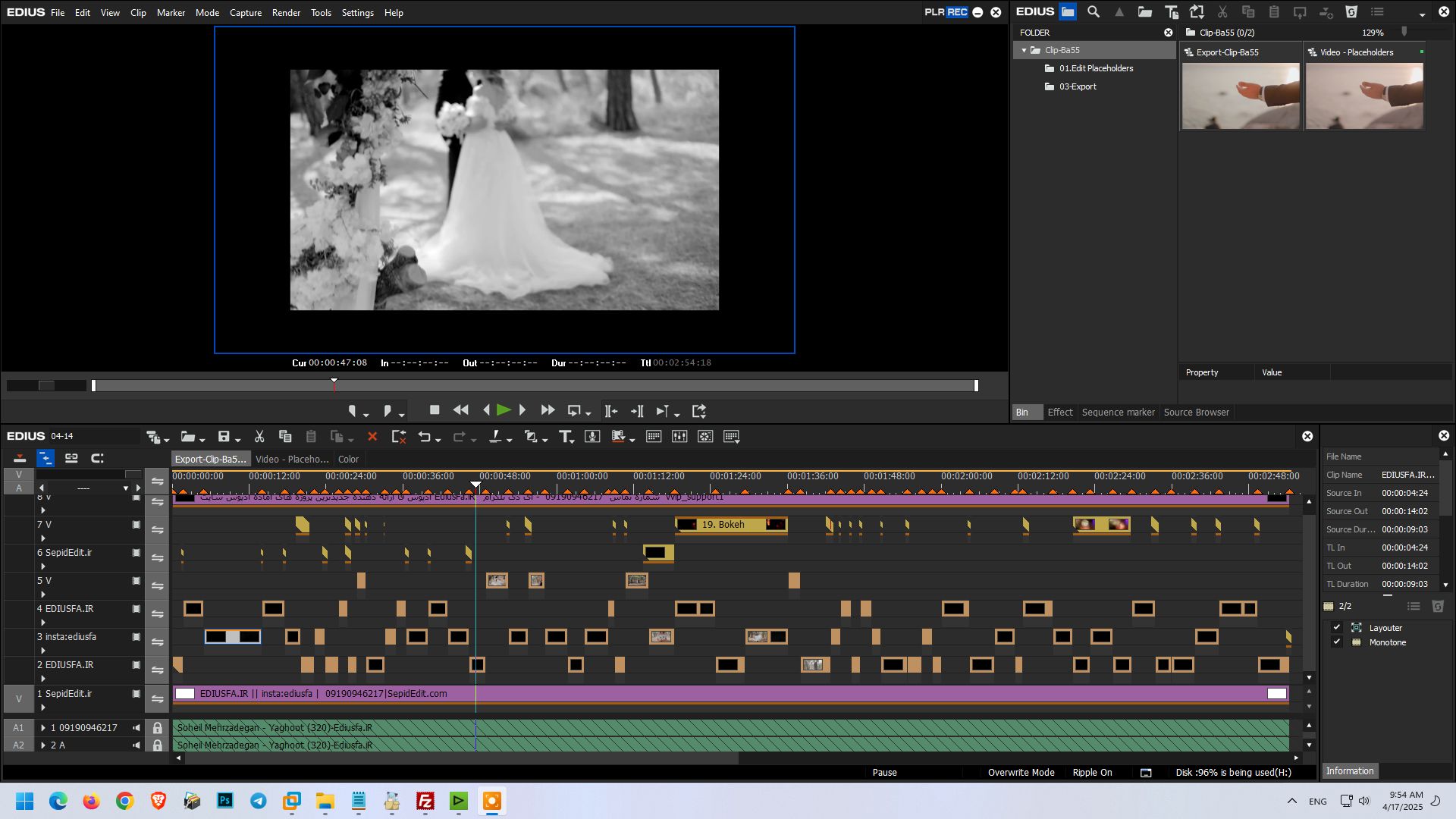1456x819 pixels.
Task: Click the Information palette tab button
Action: [x=1349, y=771]
